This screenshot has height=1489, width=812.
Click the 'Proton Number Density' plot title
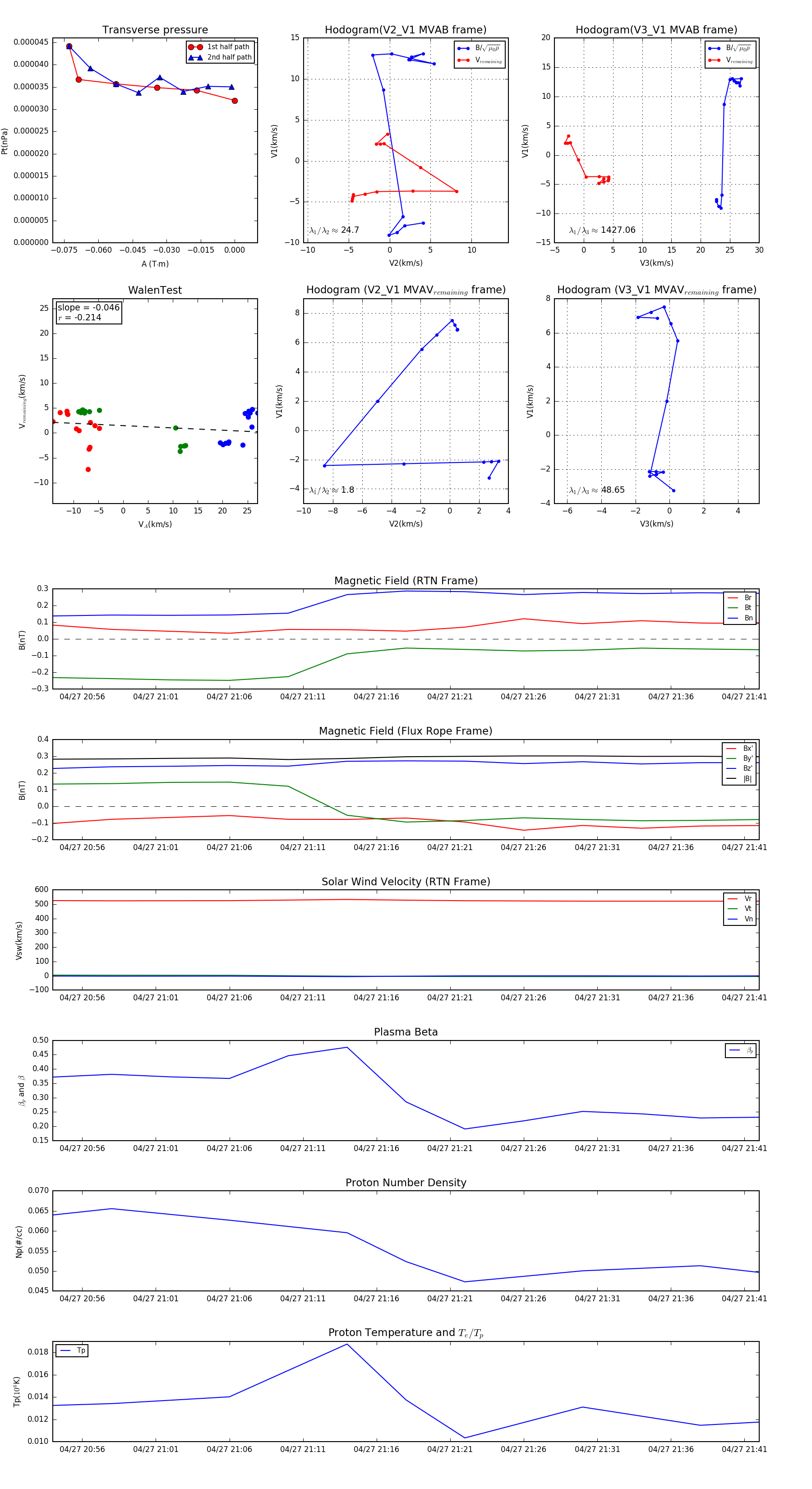coord(406,1183)
